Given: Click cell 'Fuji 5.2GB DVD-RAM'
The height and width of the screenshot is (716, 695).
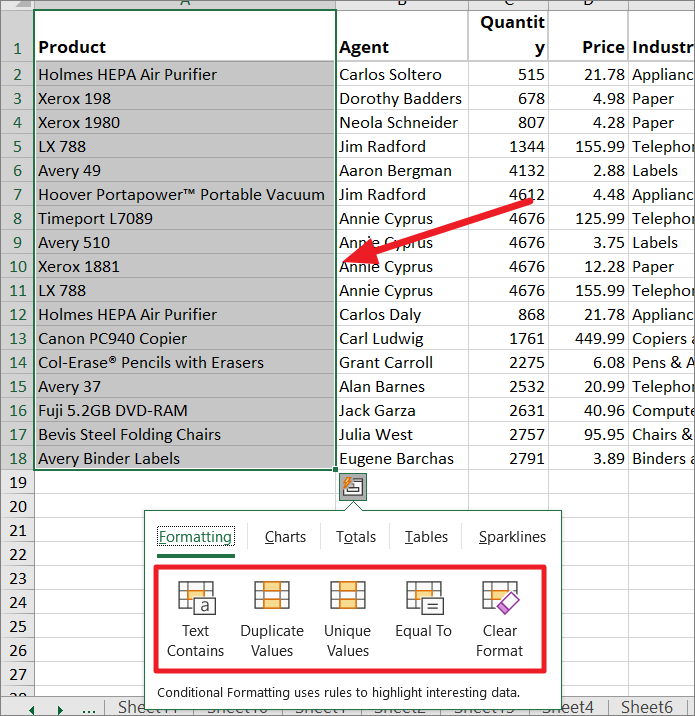Looking at the screenshot, I should [185, 410].
